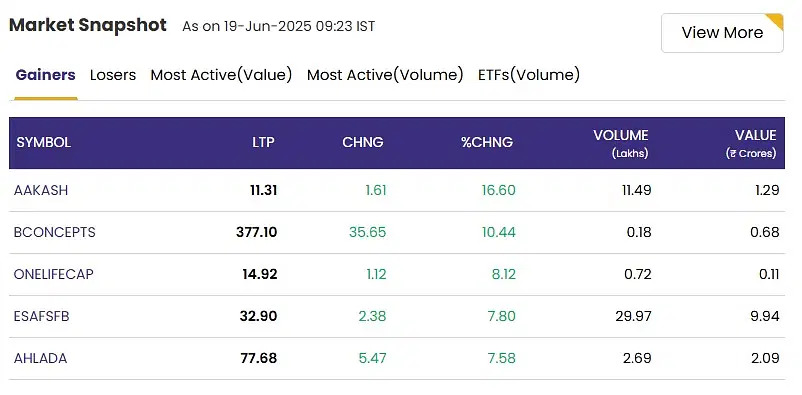Open the ESAFSFB symbol link

click(x=41, y=316)
